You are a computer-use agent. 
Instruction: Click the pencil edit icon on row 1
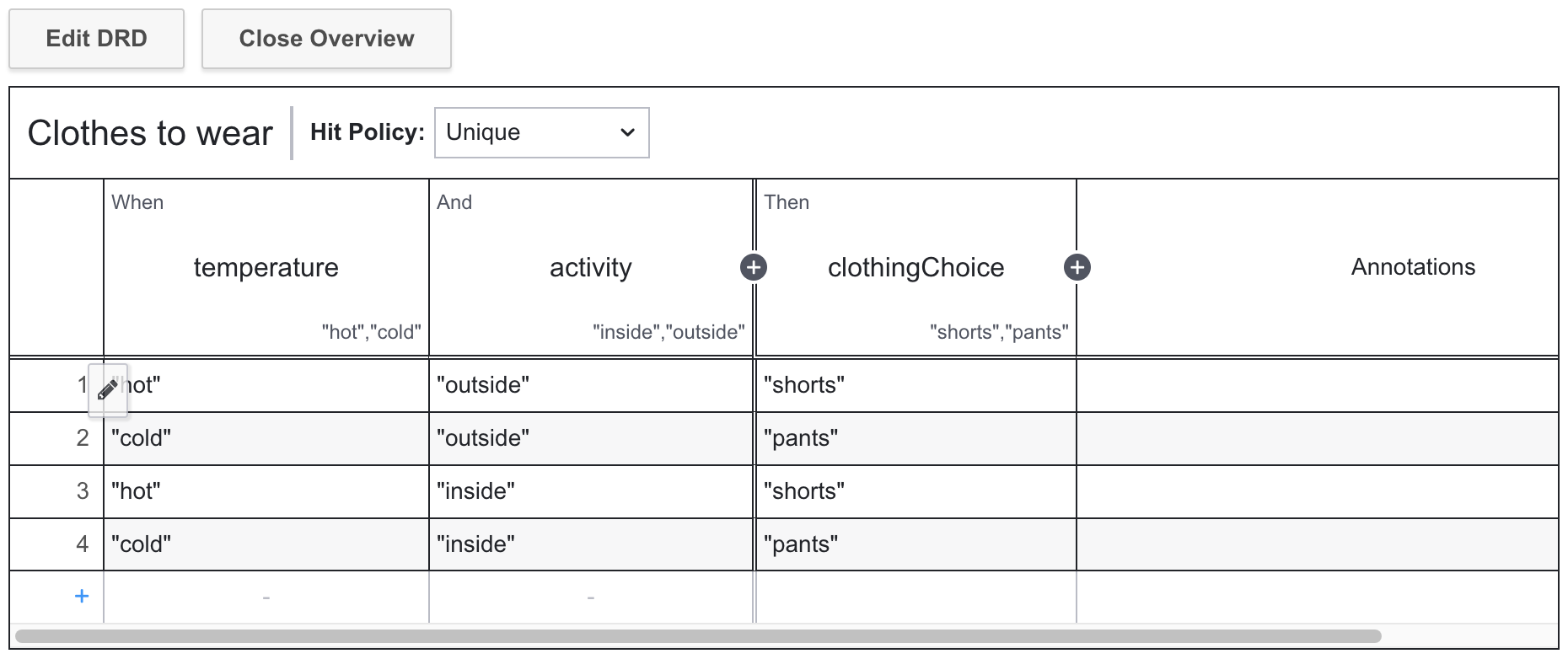(x=108, y=389)
